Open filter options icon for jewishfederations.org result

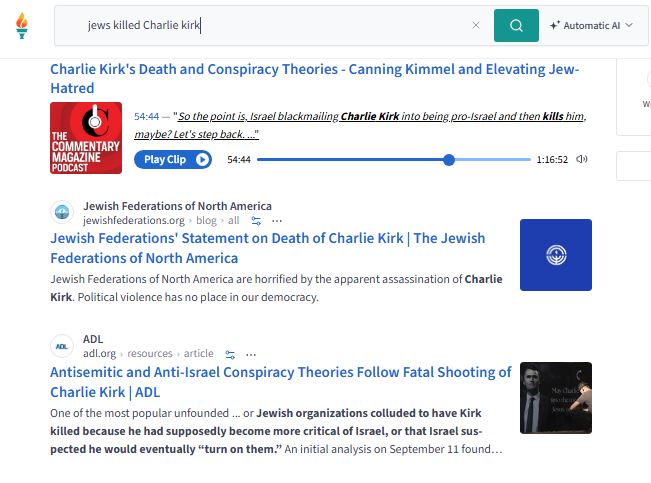256,221
